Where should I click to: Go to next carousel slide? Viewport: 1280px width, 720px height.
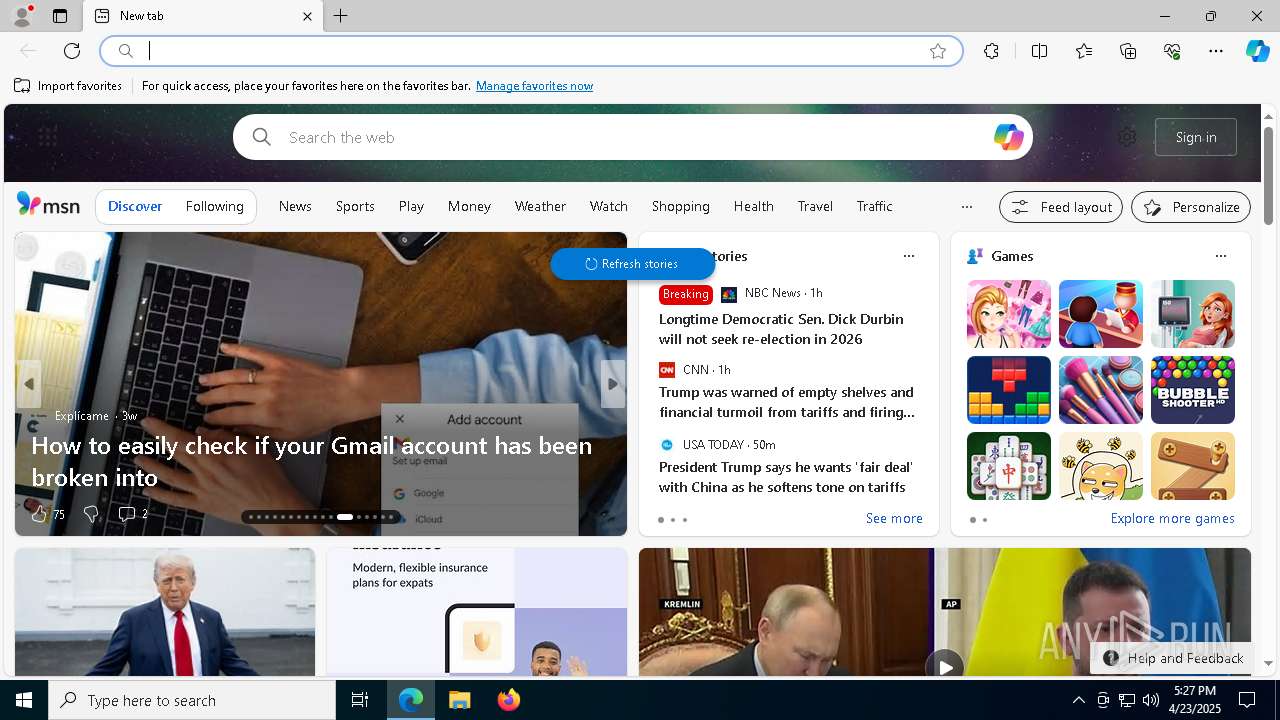pyautogui.click(x=613, y=384)
